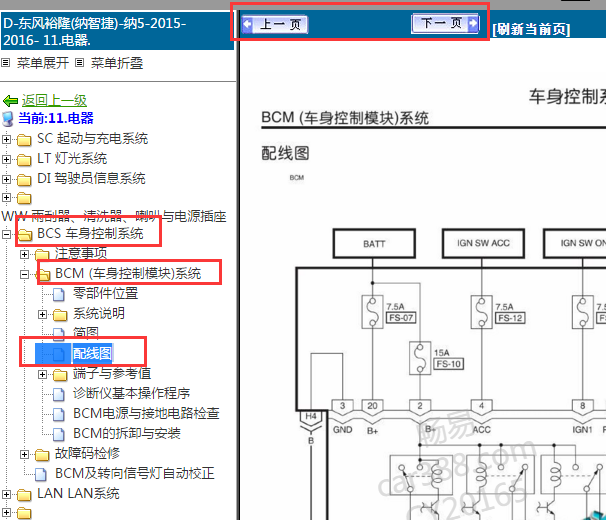Click the 刷新当前页 refresh link
Screen dimensions: 606x520
tap(531, 29)
